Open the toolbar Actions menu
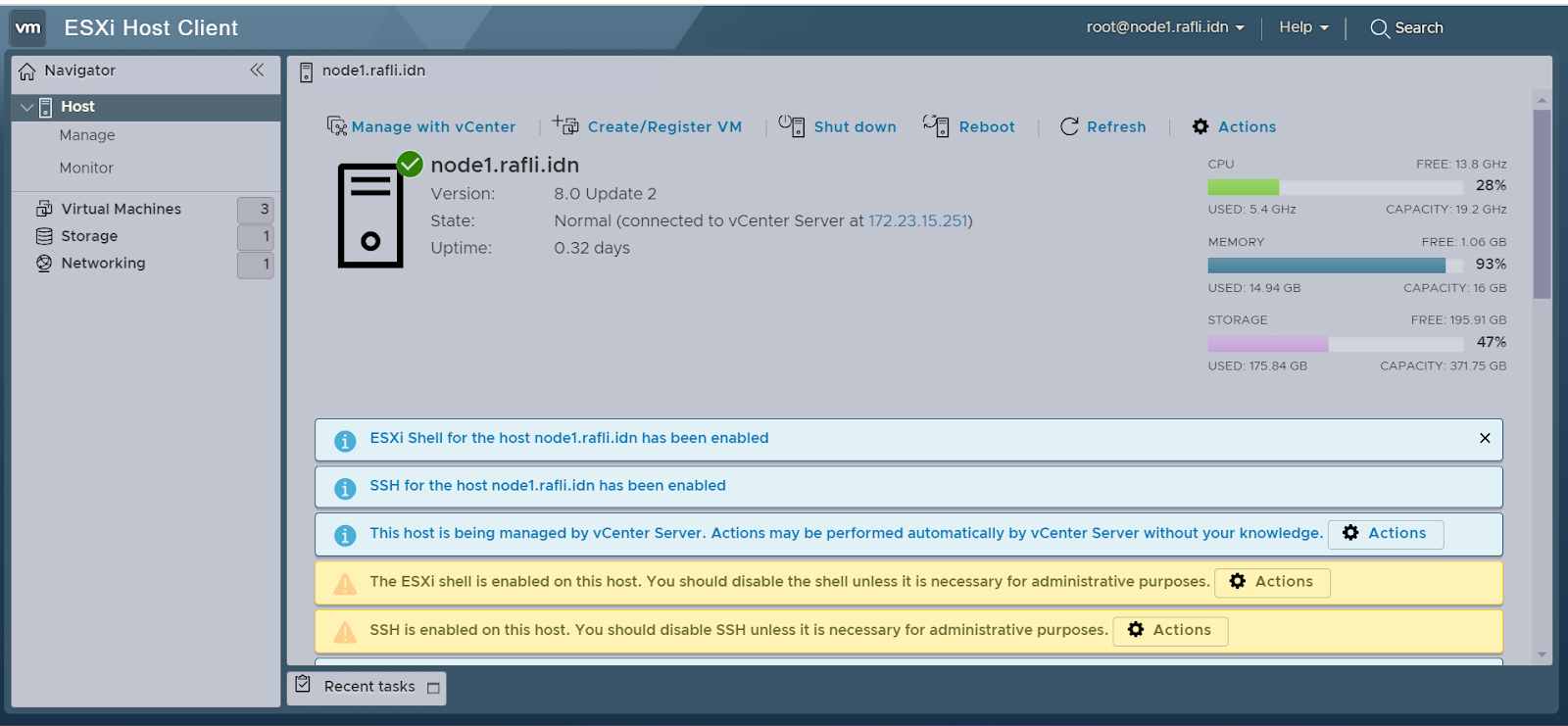 [x=1247, y=127]
